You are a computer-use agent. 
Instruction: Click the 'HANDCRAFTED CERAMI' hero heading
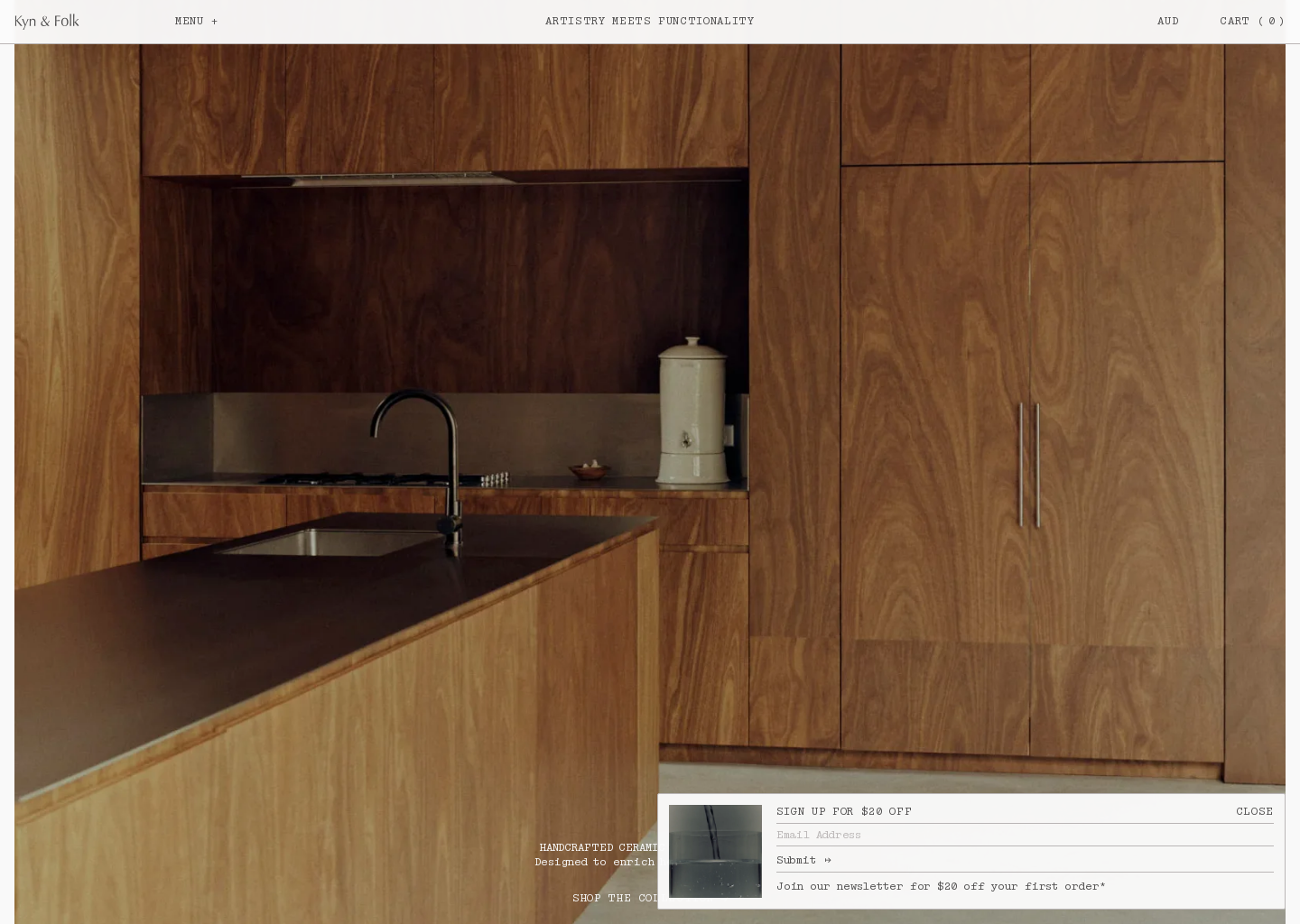point(599,847)
